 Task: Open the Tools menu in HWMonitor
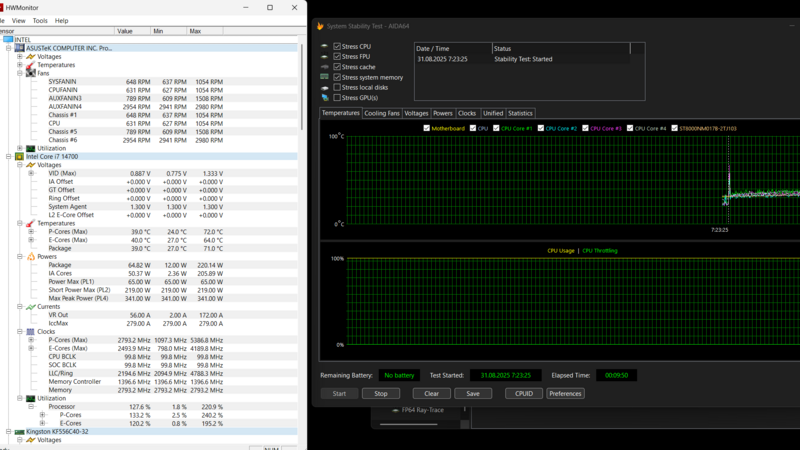pyautogui.click(x=40, y=20)
